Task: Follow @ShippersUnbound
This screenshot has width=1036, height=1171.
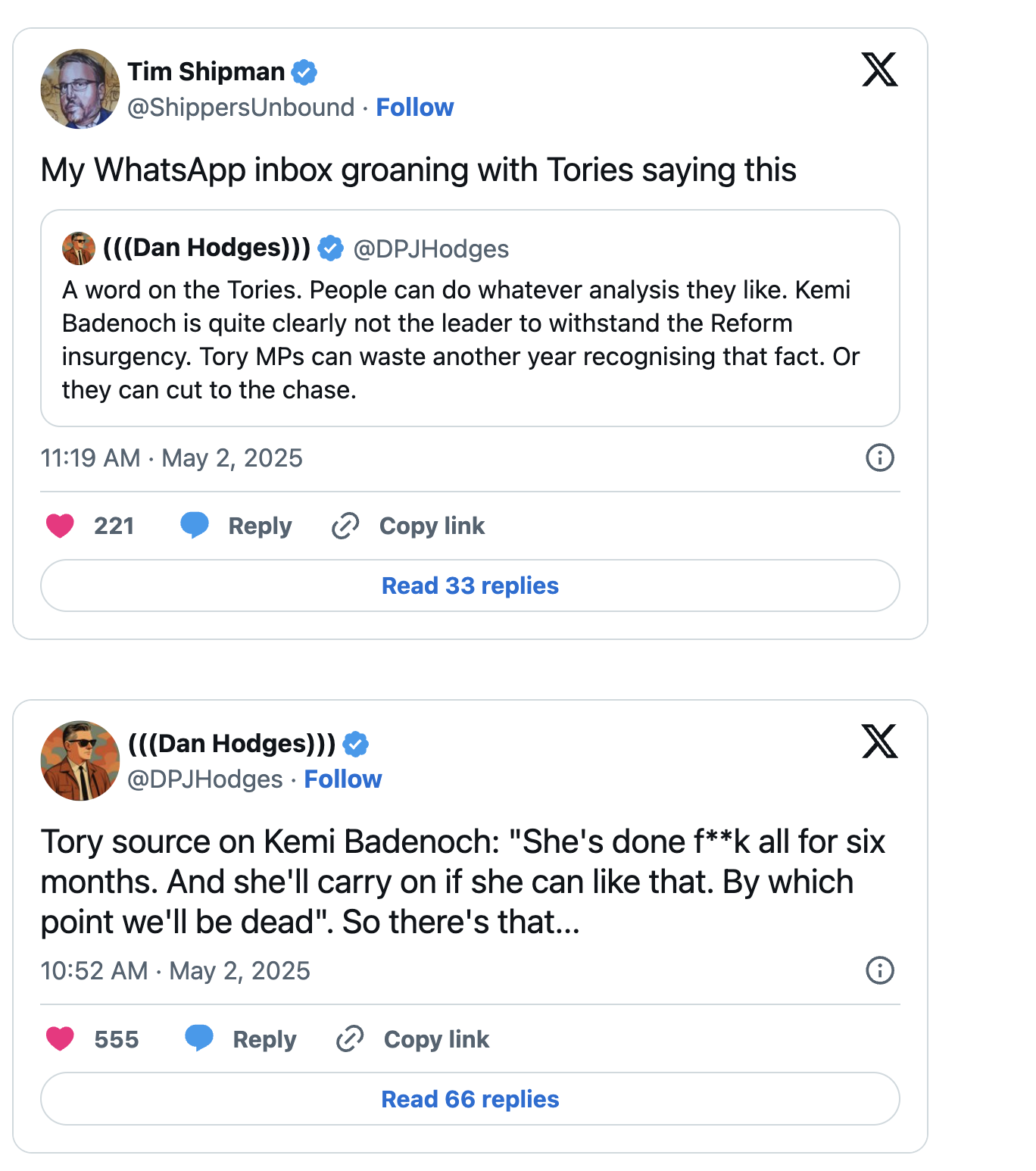Action: point(415,108)
